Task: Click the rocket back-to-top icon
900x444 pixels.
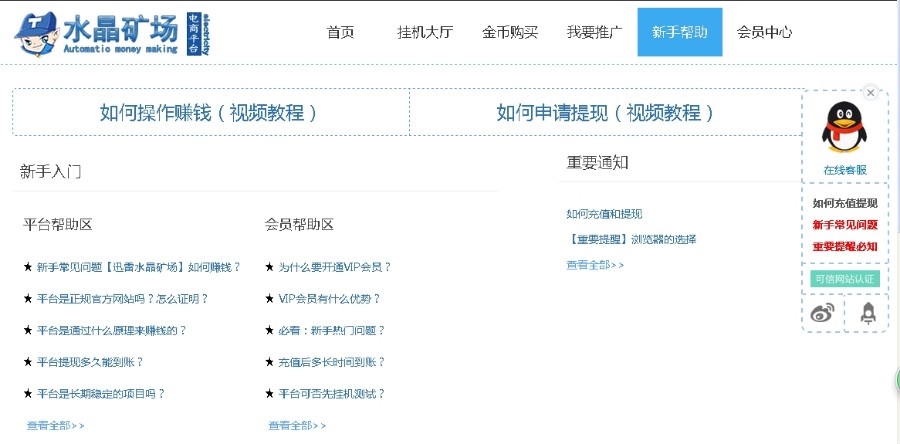Action: tap(868, 313)
